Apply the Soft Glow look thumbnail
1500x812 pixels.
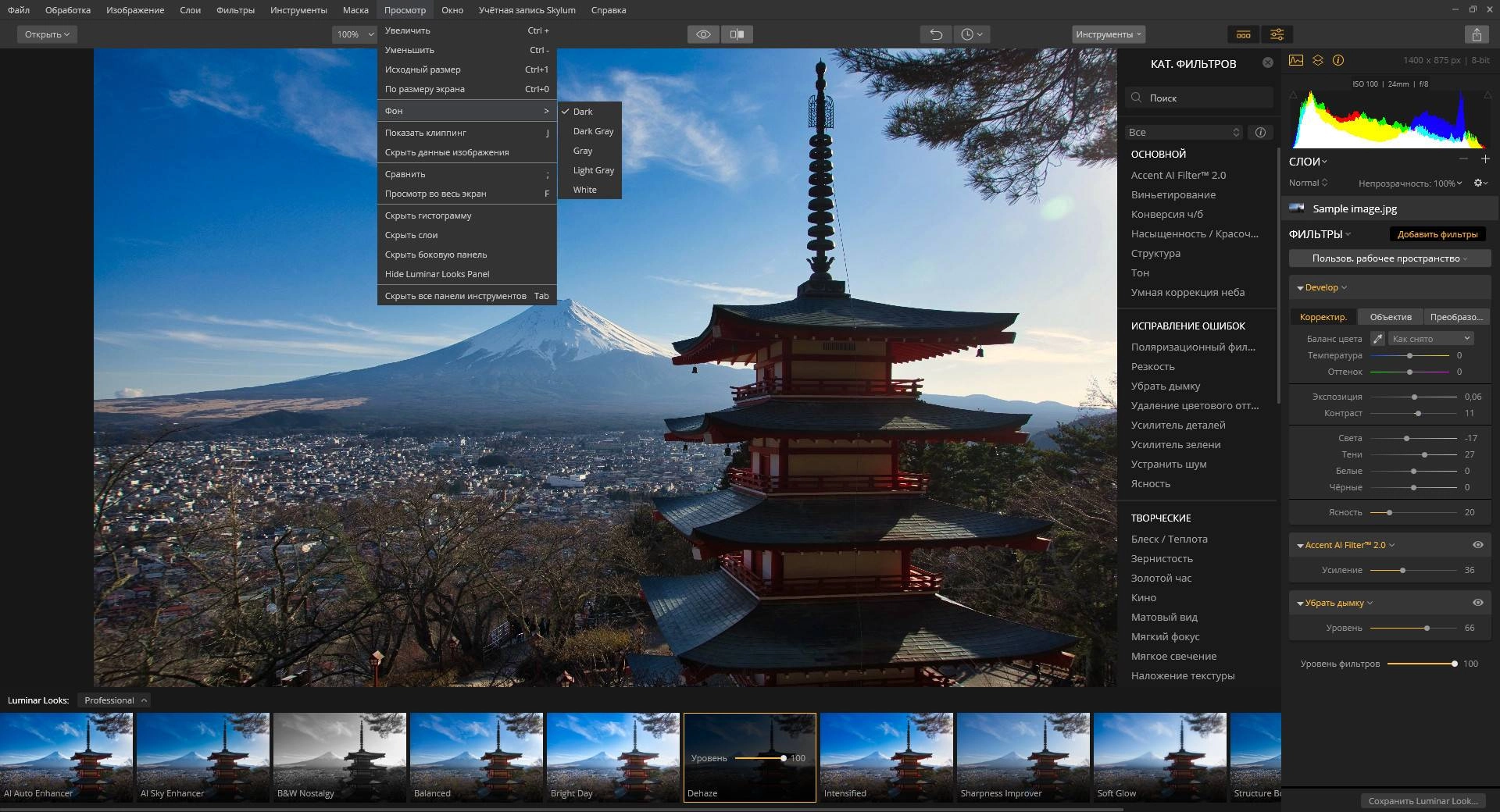point(1159,757)
